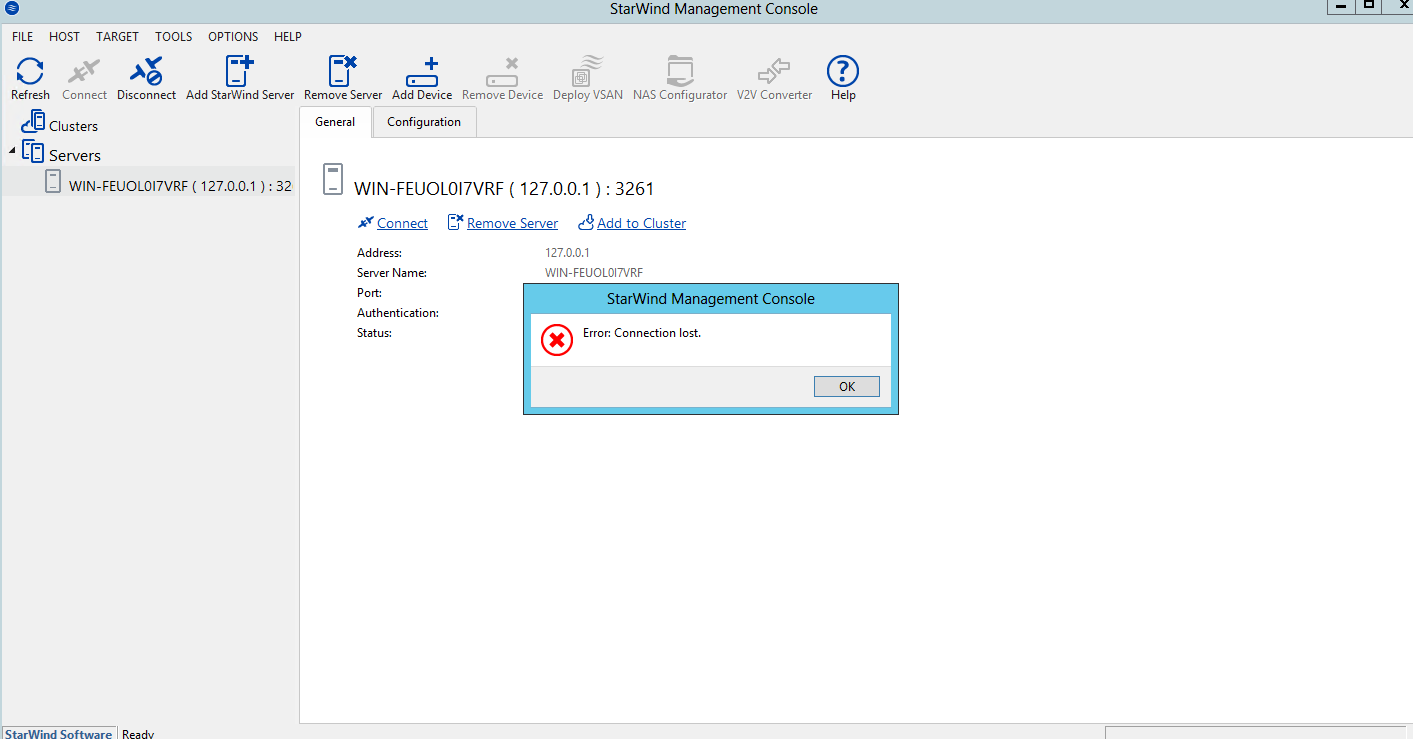
Task: Click the Authentication: label
Action: pyautogui.click(x=398, y=313)
